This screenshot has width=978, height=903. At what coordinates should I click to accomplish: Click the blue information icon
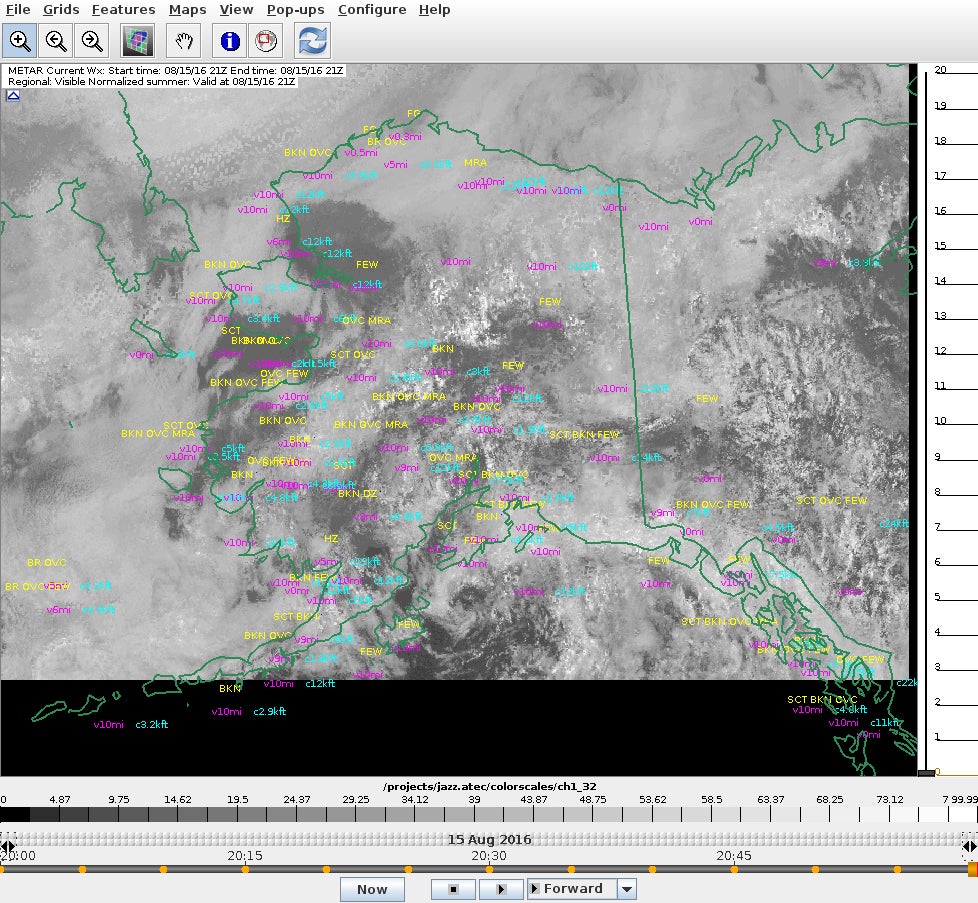pos(230,41)
